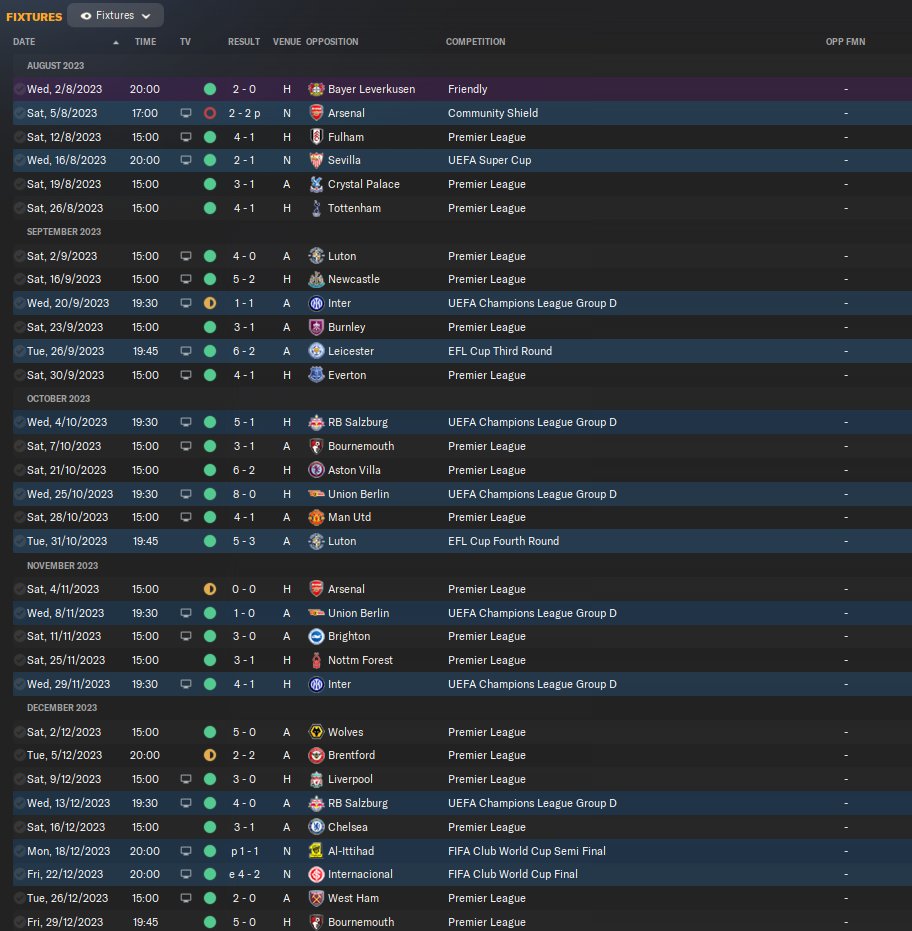The height and width of the screenshot is (931, 912).
Task: Click the SEPTEMBER 2023 group header
Action: click(x=64, y=232)
